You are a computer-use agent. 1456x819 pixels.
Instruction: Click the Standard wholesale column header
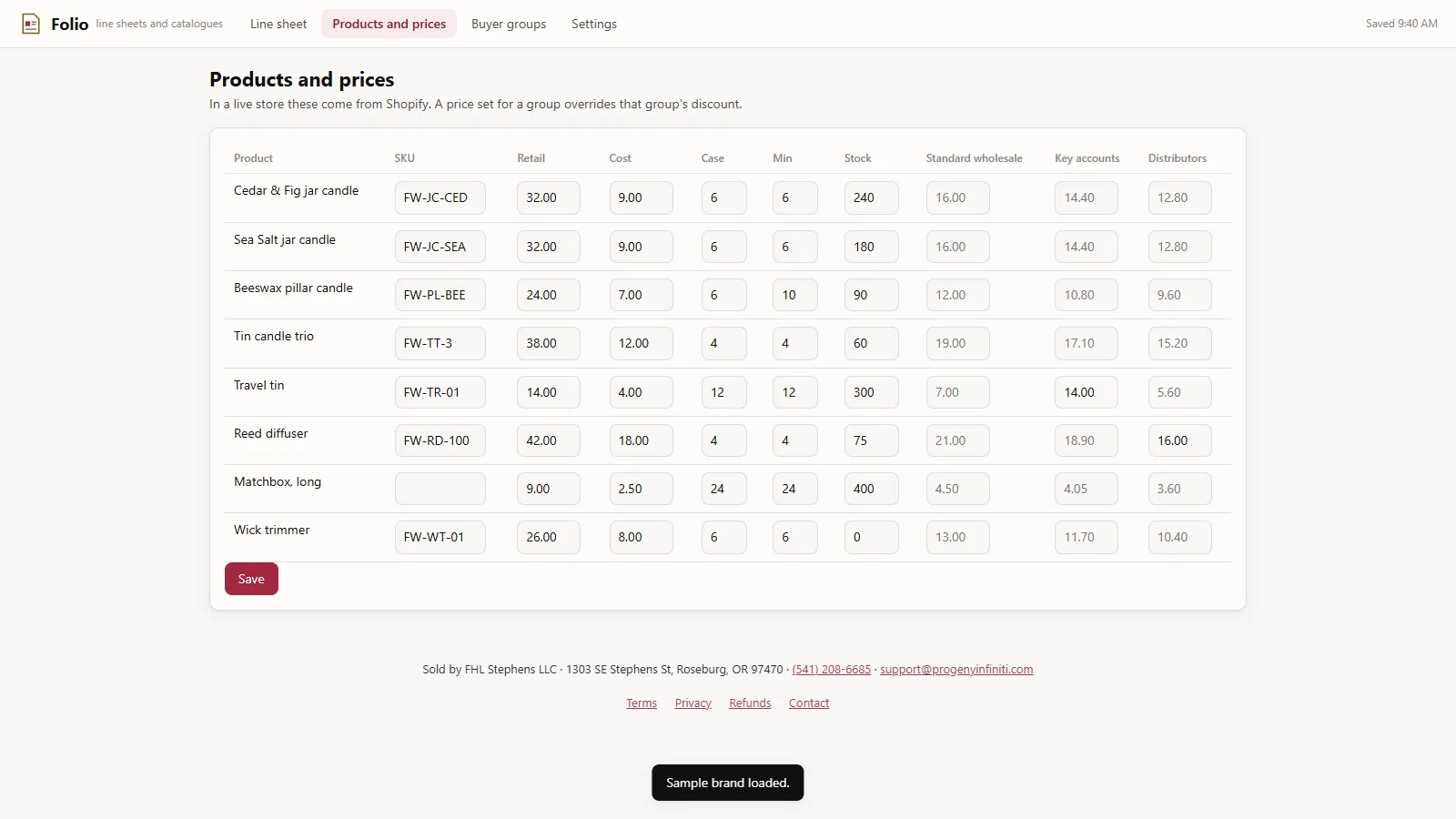(x=974, y=158)
